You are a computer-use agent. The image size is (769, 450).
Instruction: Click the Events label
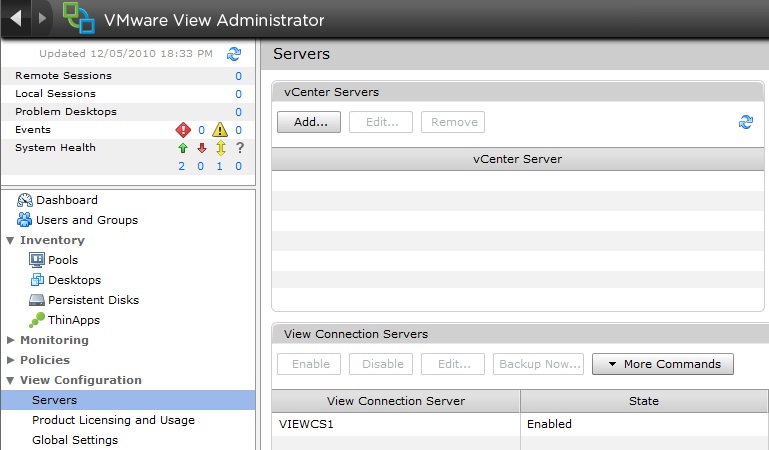tap(33, 129)
